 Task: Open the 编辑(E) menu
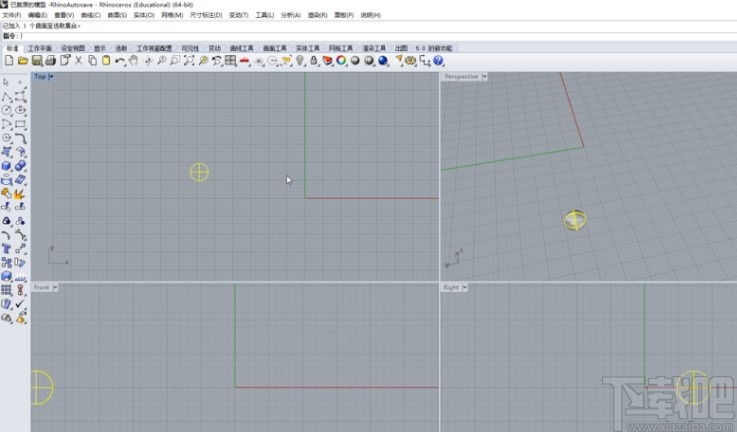37,15
